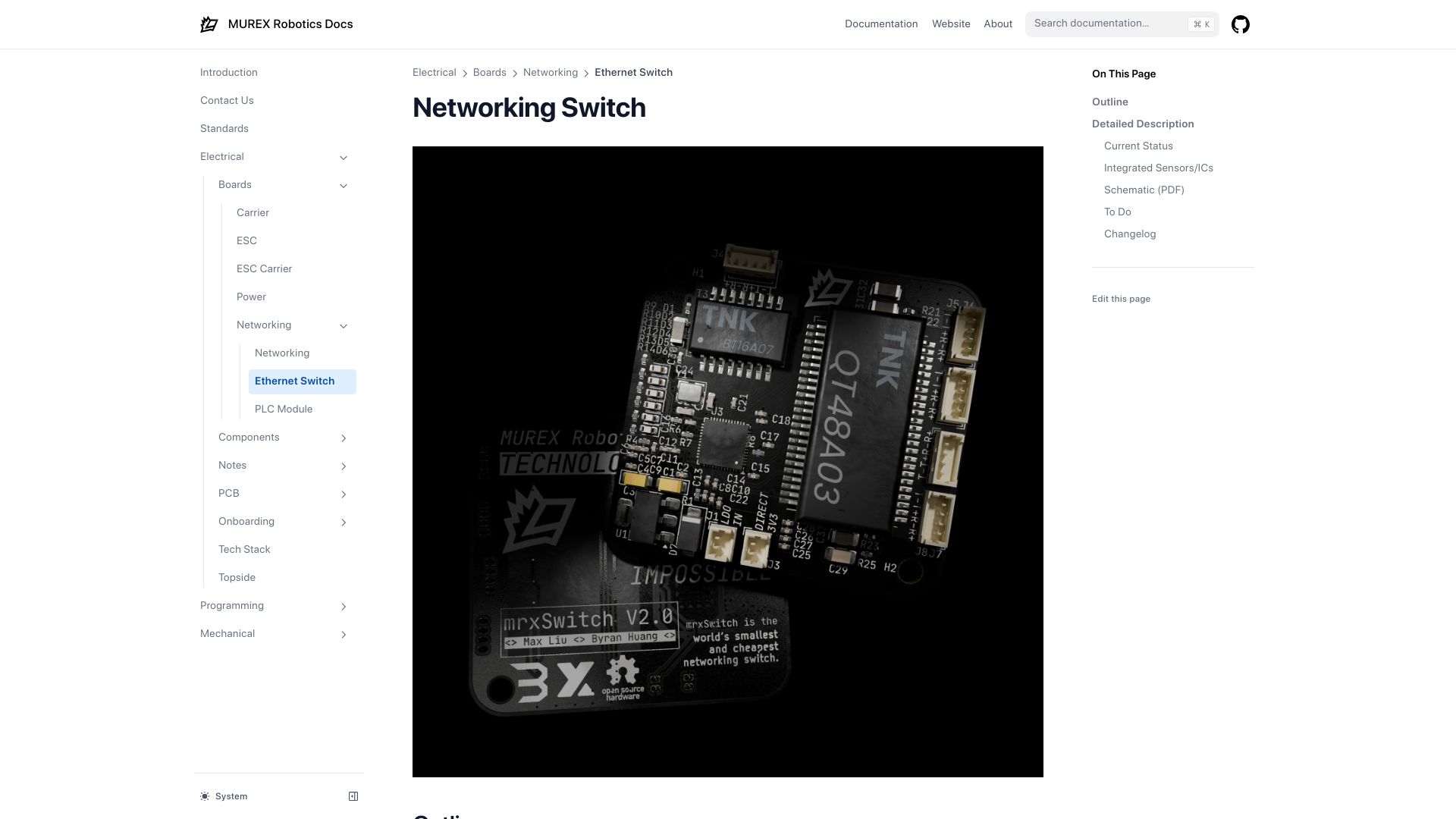Screen dimensions: 1456x819
Task: Click the Networking breadcrumb
Action: [x=551, y=73]
